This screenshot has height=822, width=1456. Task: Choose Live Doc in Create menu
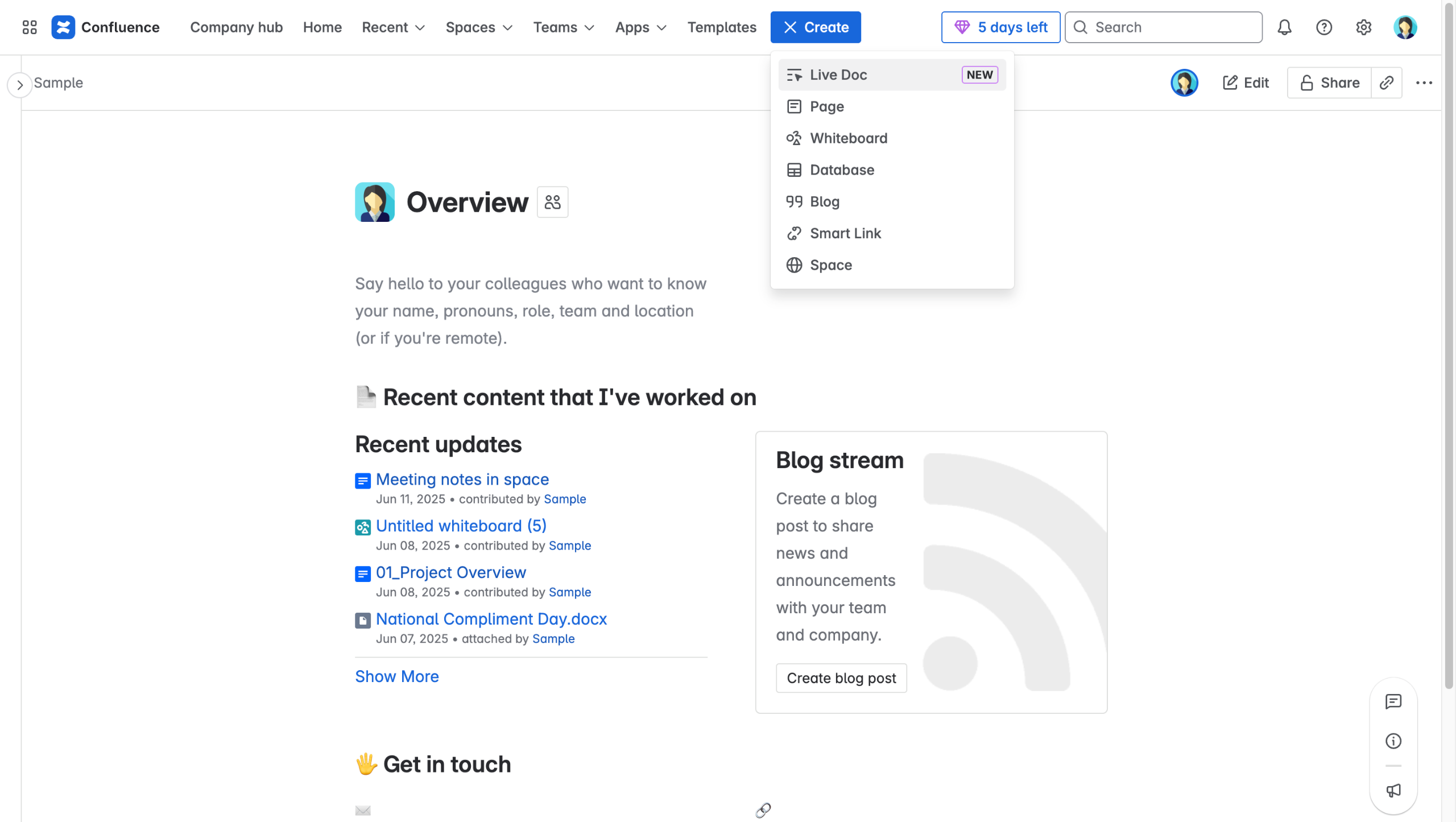tap(838, 75)
